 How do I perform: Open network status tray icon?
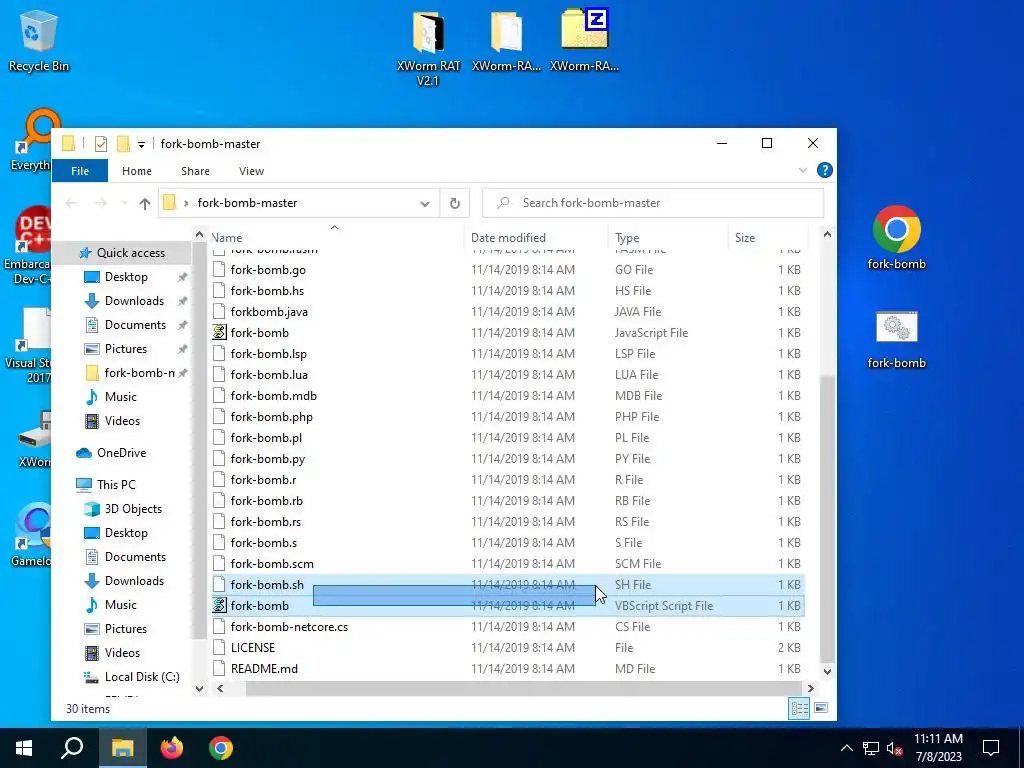click(x=871, y=748)
